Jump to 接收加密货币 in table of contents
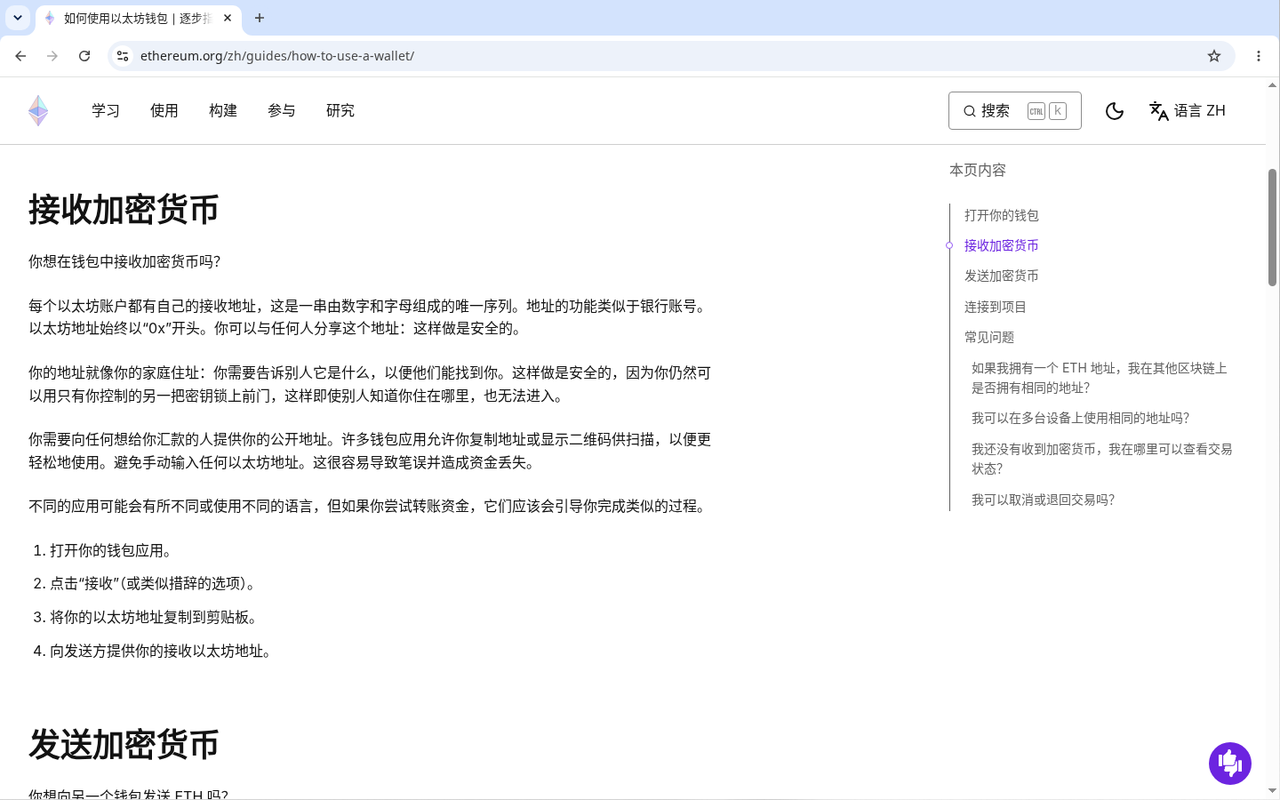The width and height of the screenshot is (1280, 800). point(1001,246)
